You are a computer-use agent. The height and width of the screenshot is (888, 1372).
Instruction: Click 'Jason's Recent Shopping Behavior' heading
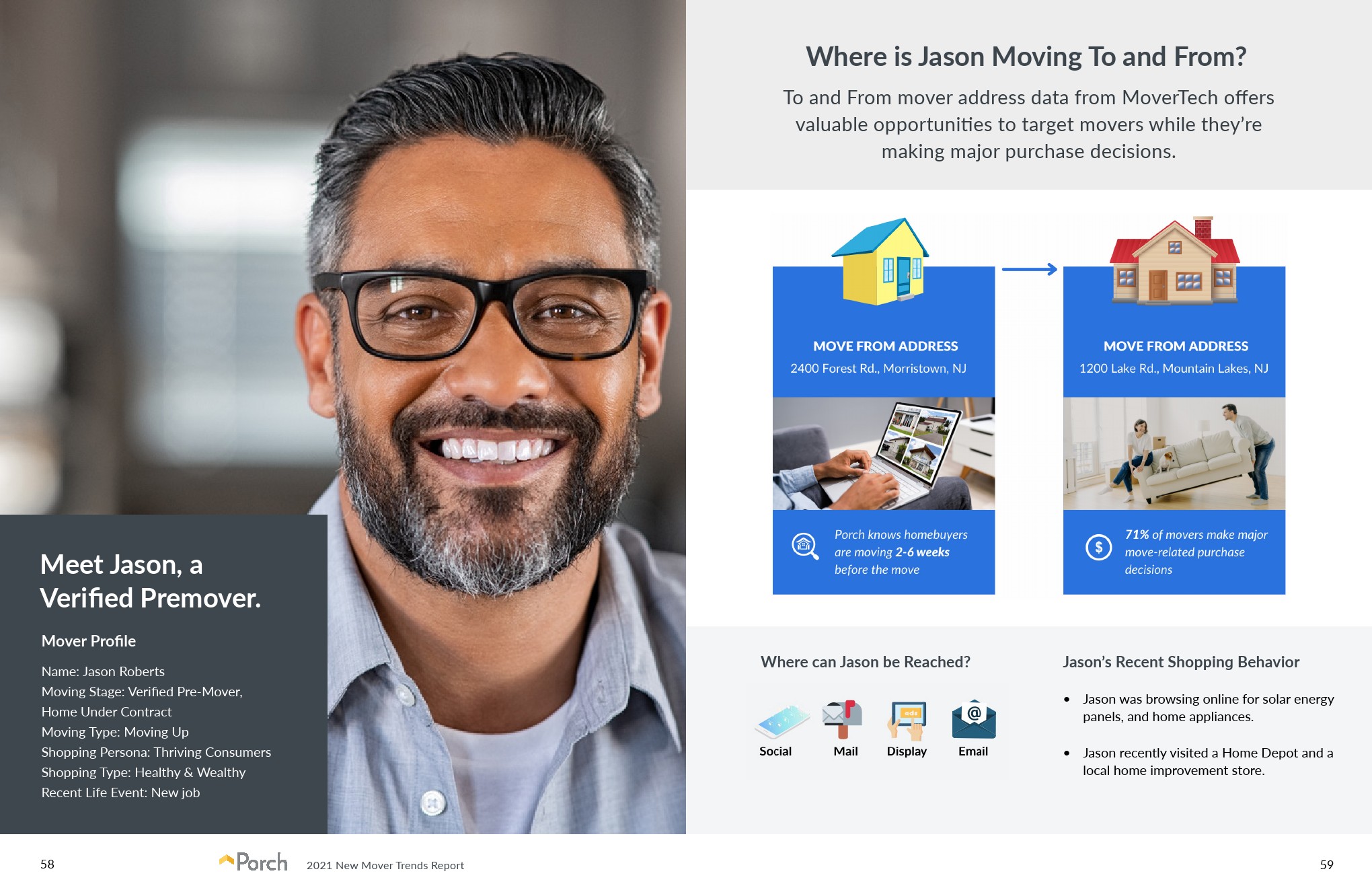click(x=1180, y=662)
